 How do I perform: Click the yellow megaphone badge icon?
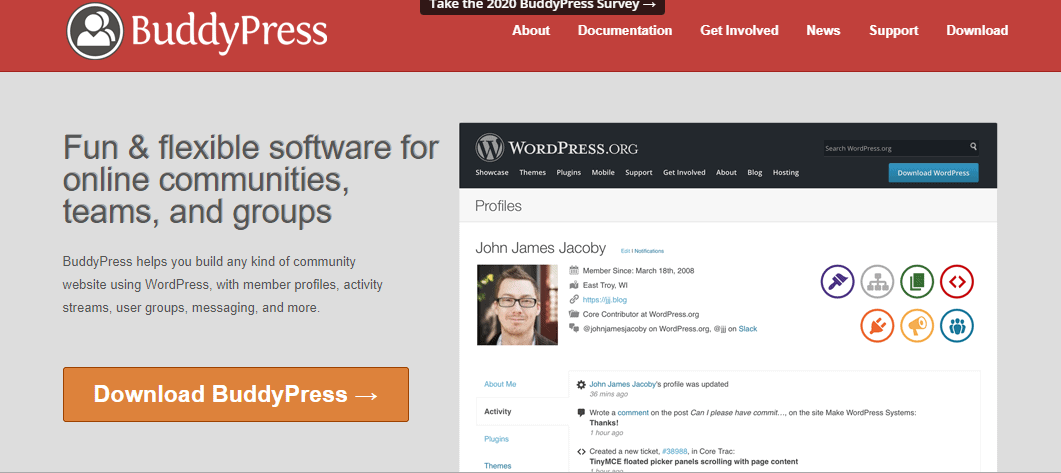917,325
